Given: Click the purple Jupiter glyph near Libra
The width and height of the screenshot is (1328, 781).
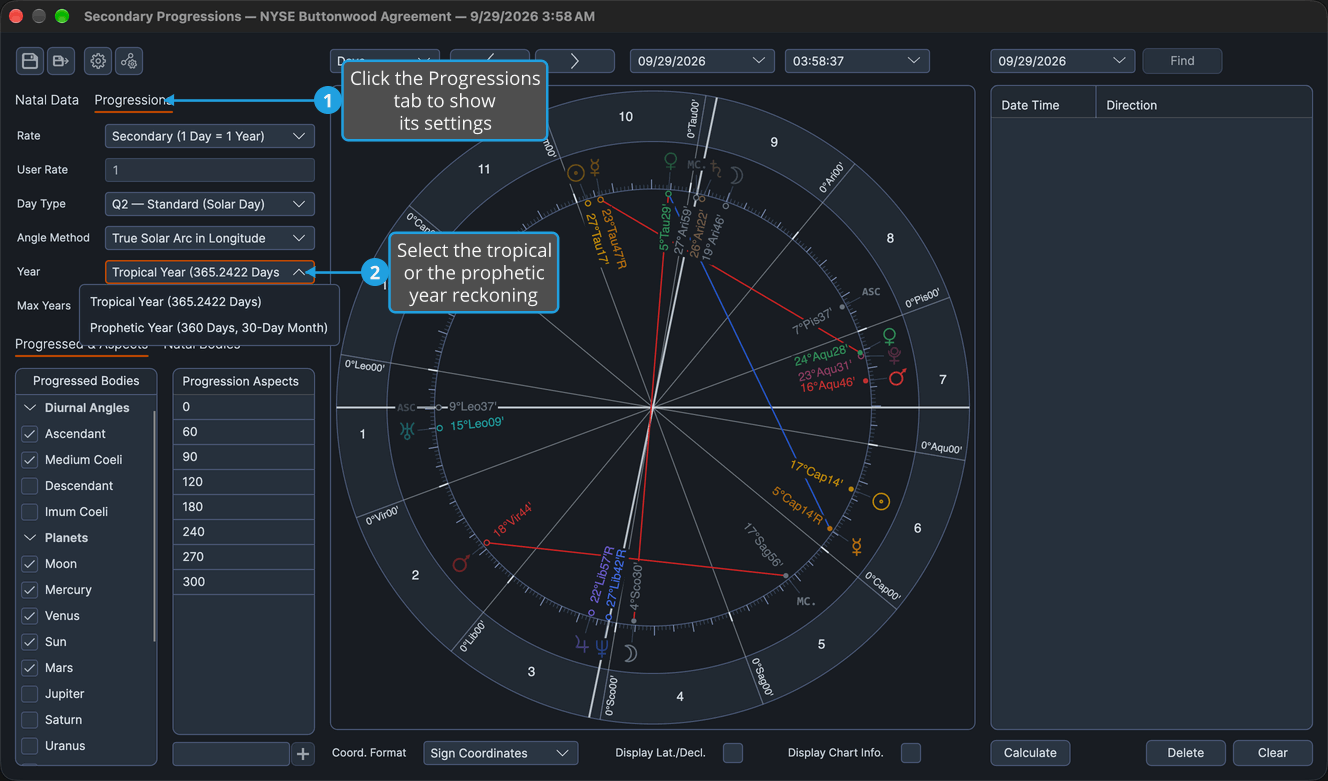Looking at the screenshot, I should click(x=582, y=646).
